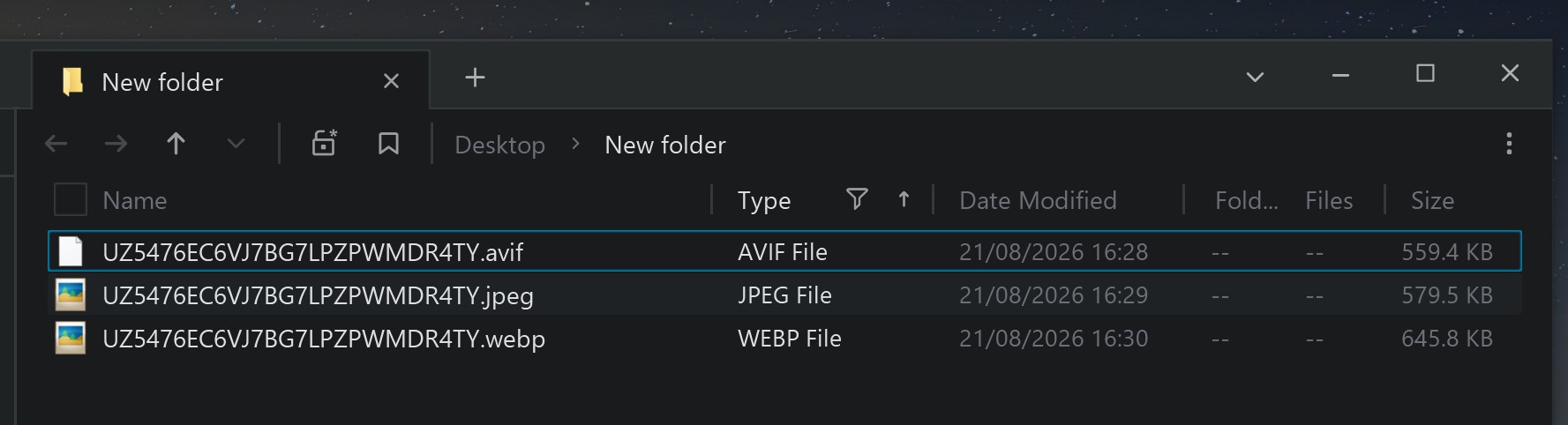Image resolution: width=1568 pixels, height=425 pixels.
Task: Add a new tab with plus button
Action: (475, 78)
